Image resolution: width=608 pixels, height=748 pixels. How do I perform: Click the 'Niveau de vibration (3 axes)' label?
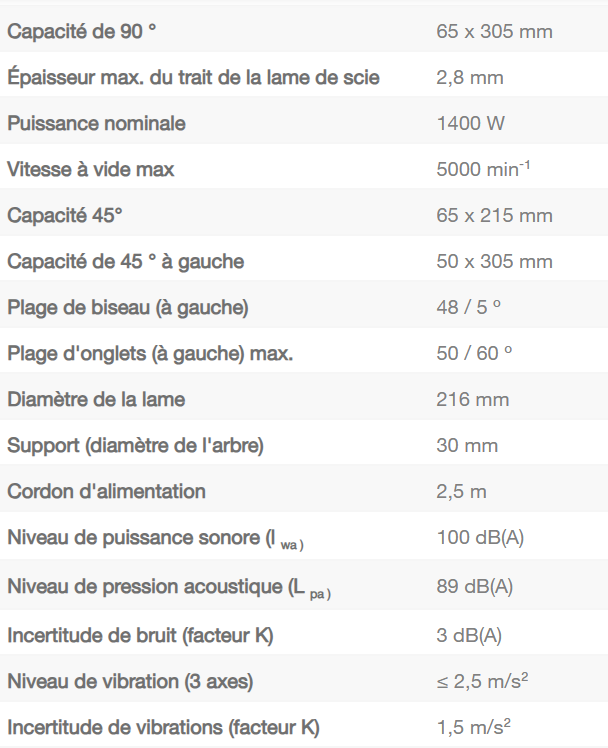tap(130, 681)
